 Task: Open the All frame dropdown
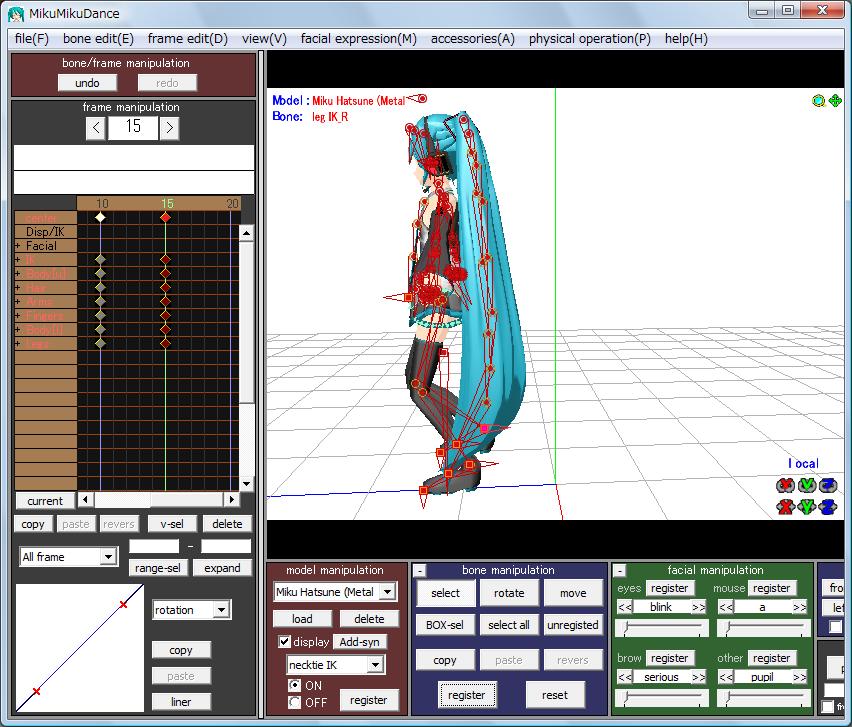point(108,557)
